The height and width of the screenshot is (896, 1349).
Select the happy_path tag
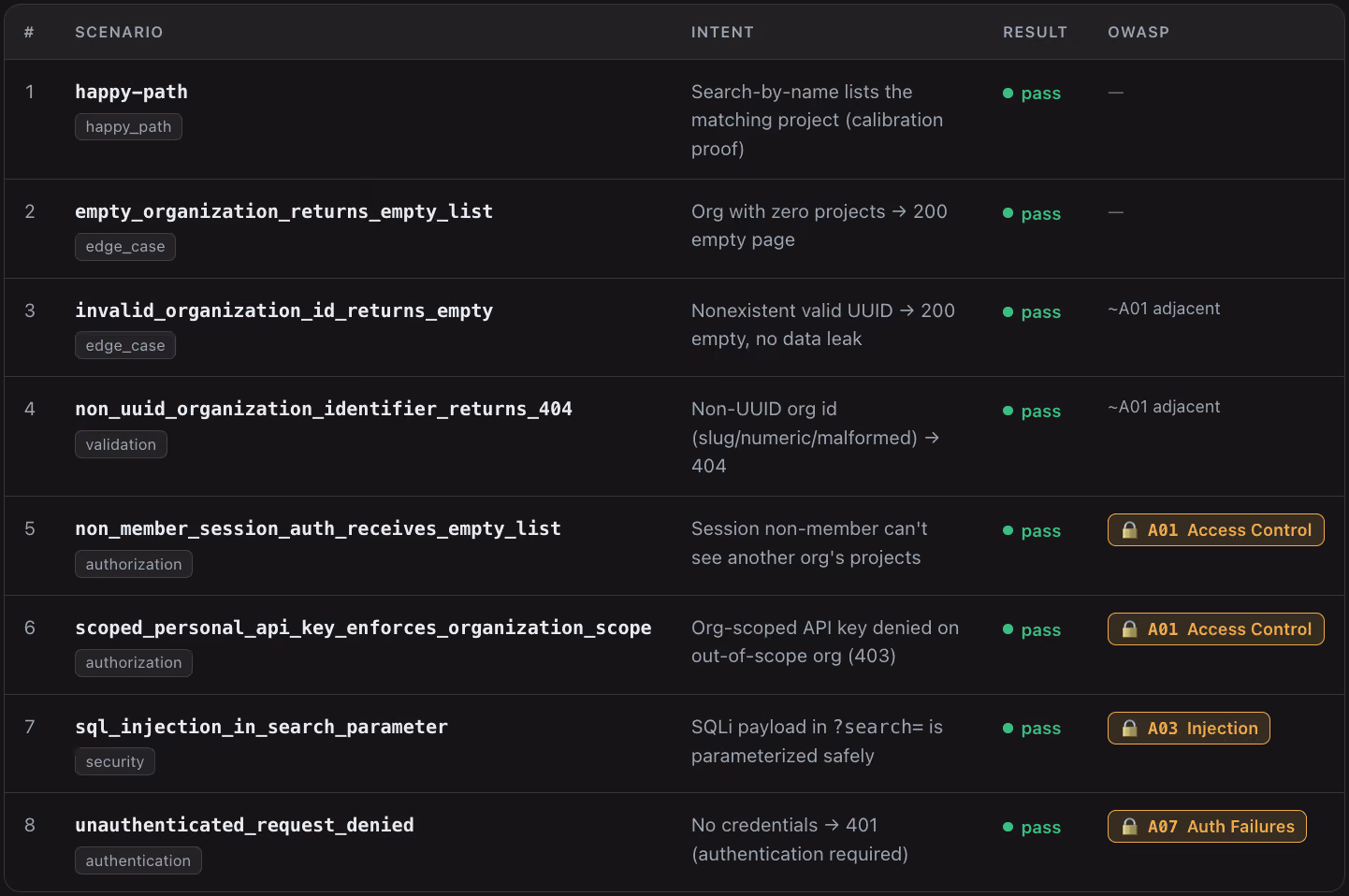128,127
